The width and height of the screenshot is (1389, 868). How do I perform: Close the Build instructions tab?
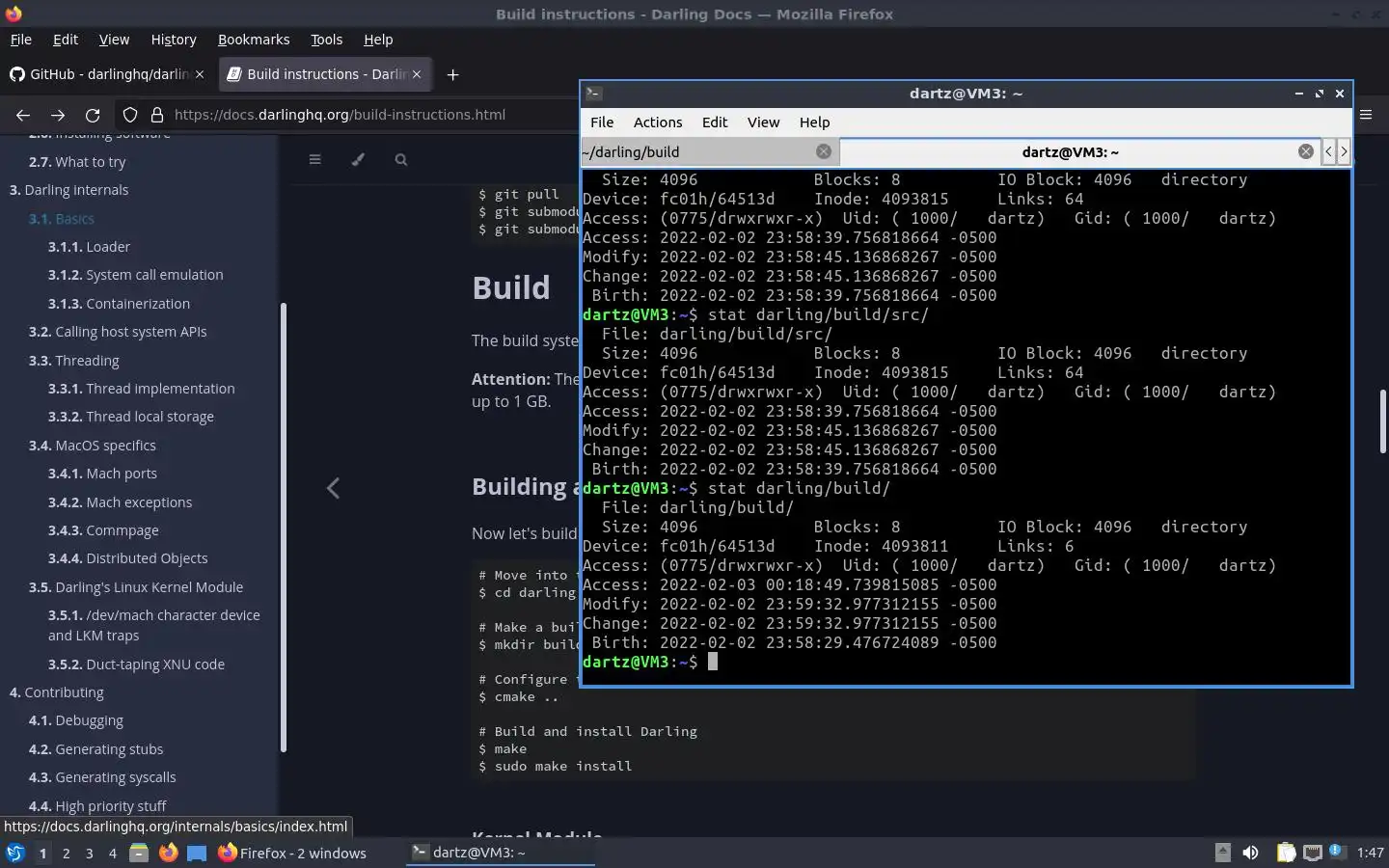pos(417,74)
